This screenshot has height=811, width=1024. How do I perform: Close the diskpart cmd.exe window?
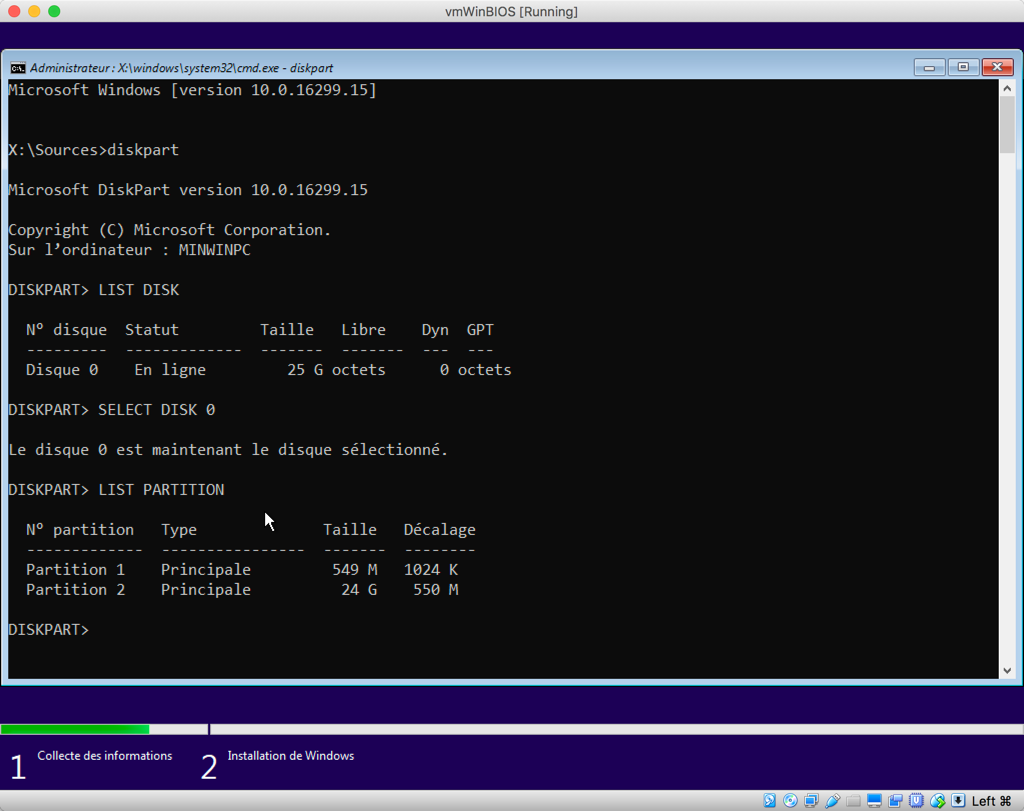(997, 67)
